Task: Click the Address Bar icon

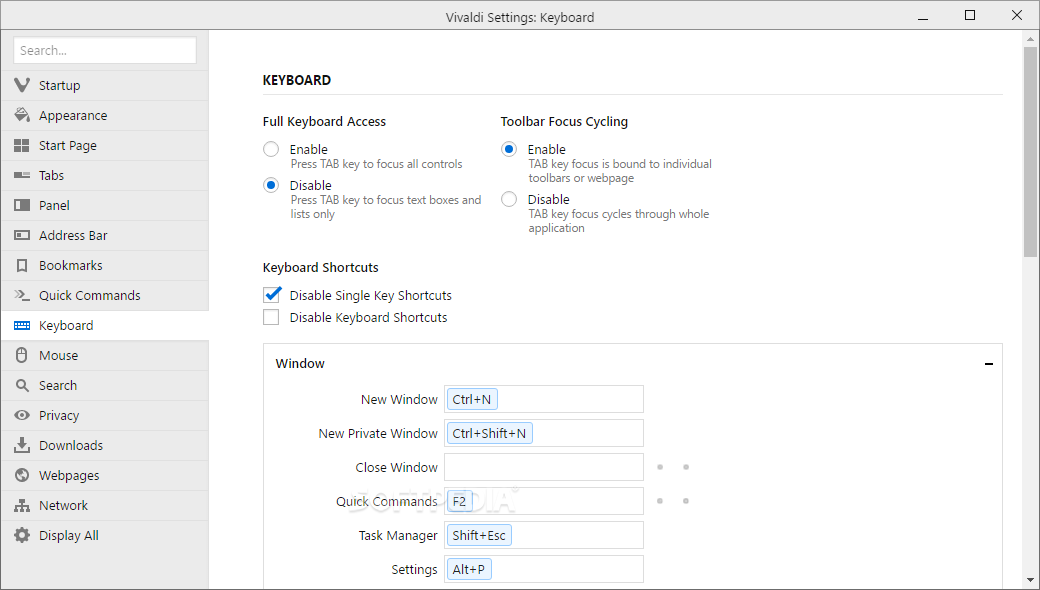Action: pos(22,235)
